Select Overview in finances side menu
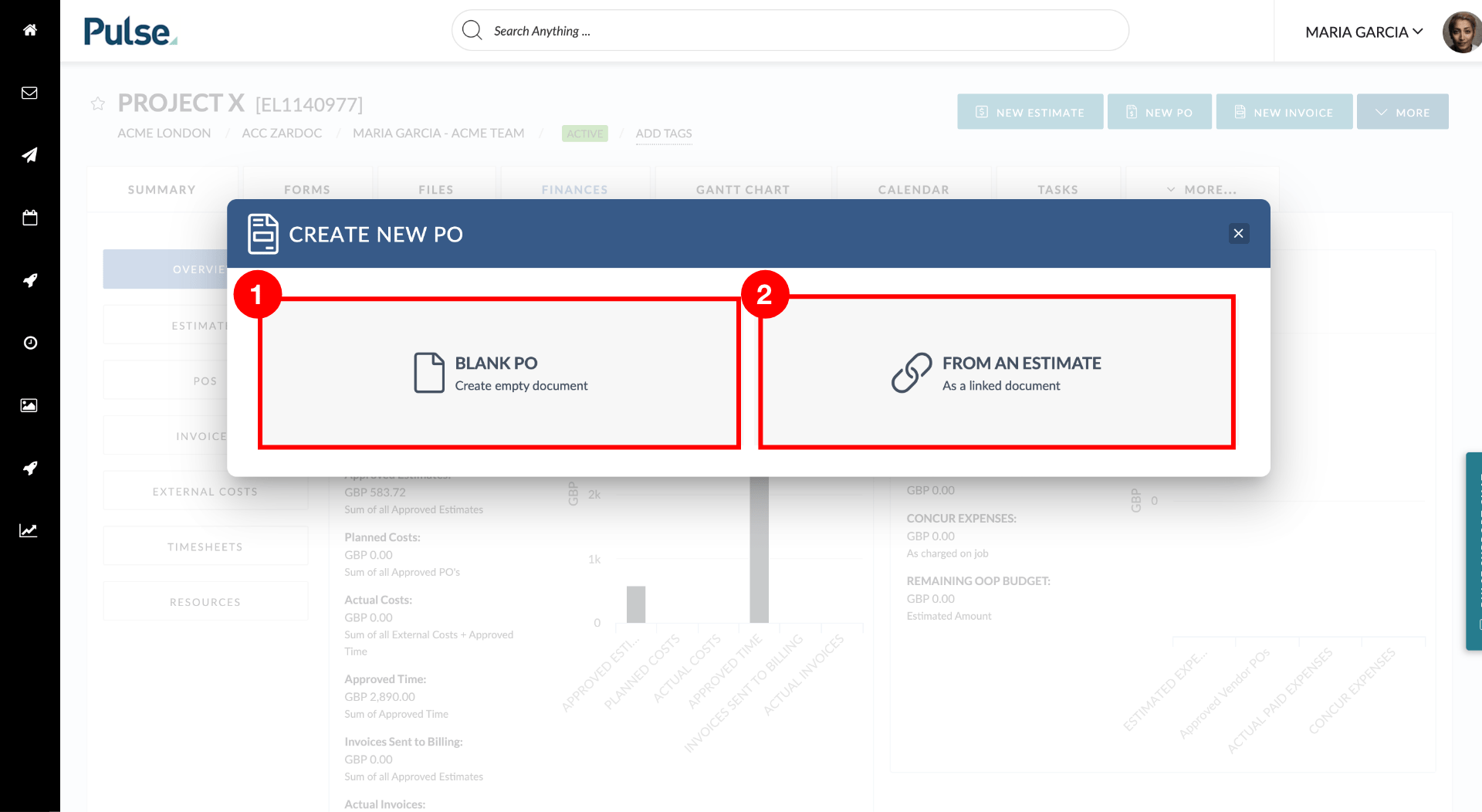The width and height of the screenshot is (1482, 812). click(x=165, y=269)
